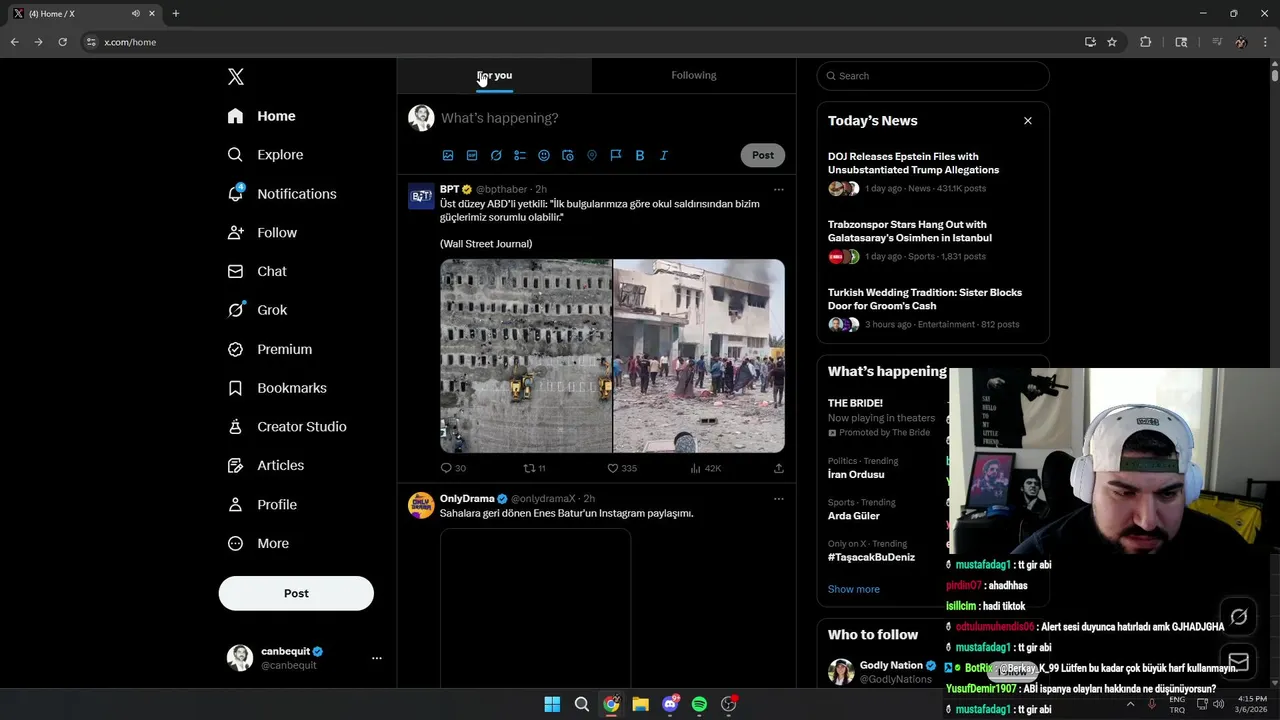Open the damaged building photo in BPT post
This screenshot has height=720, width=1280.
point(699,356)
